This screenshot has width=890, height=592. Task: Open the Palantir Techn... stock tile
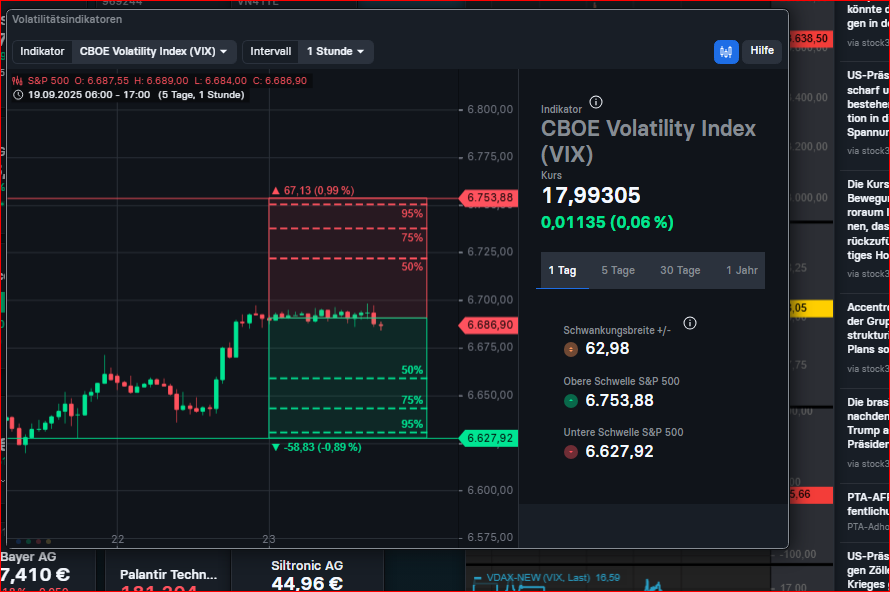[x=168, y=576]
